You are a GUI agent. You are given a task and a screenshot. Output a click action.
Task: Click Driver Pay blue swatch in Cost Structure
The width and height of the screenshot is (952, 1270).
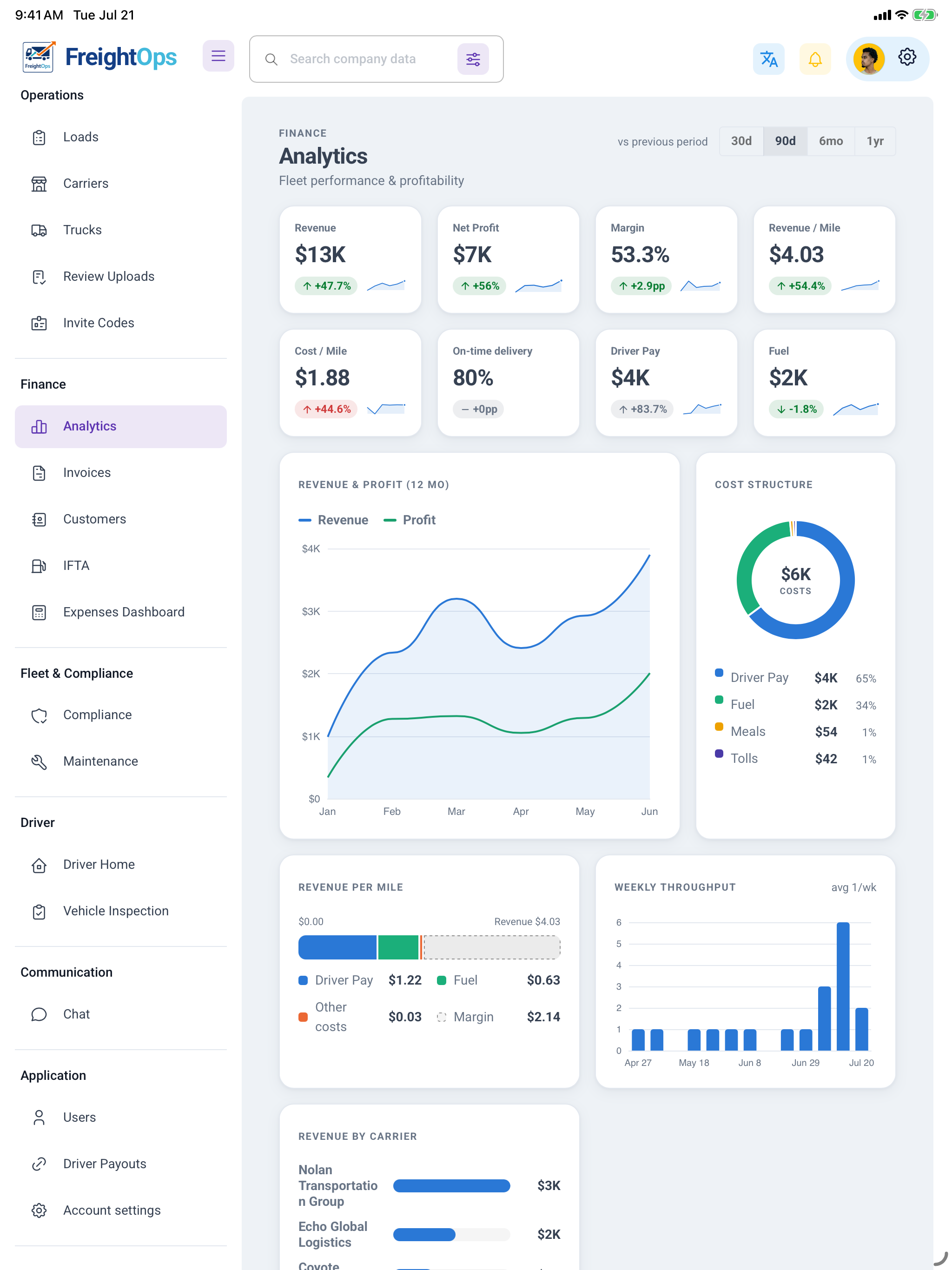719,673
